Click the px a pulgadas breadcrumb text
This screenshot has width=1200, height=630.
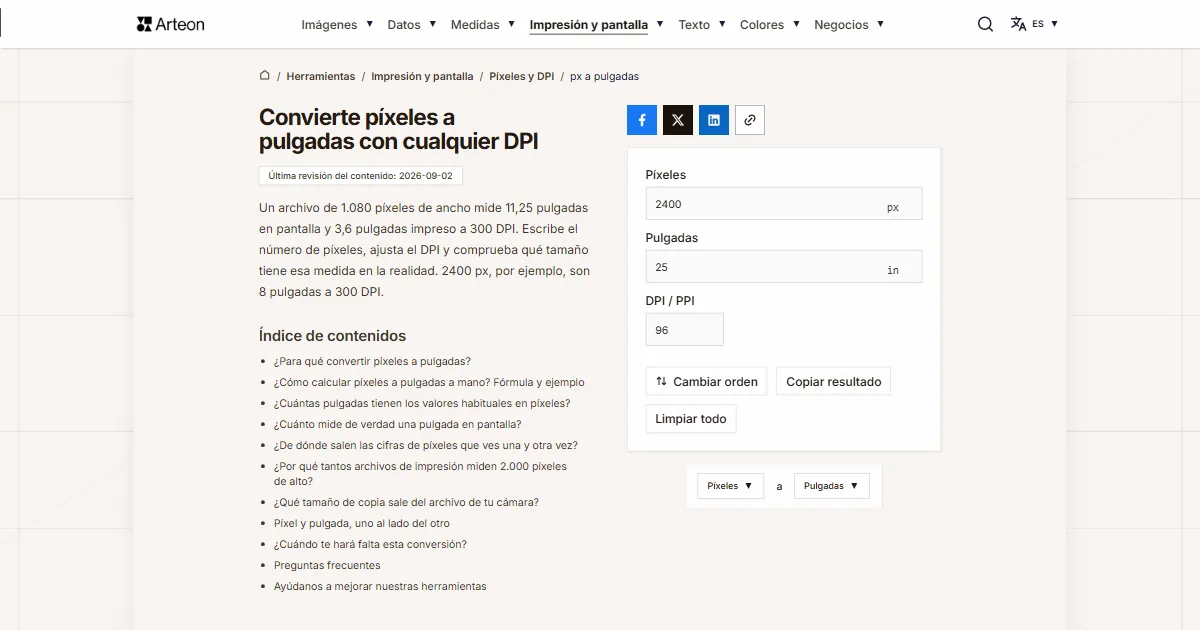(x=604, y=76)
